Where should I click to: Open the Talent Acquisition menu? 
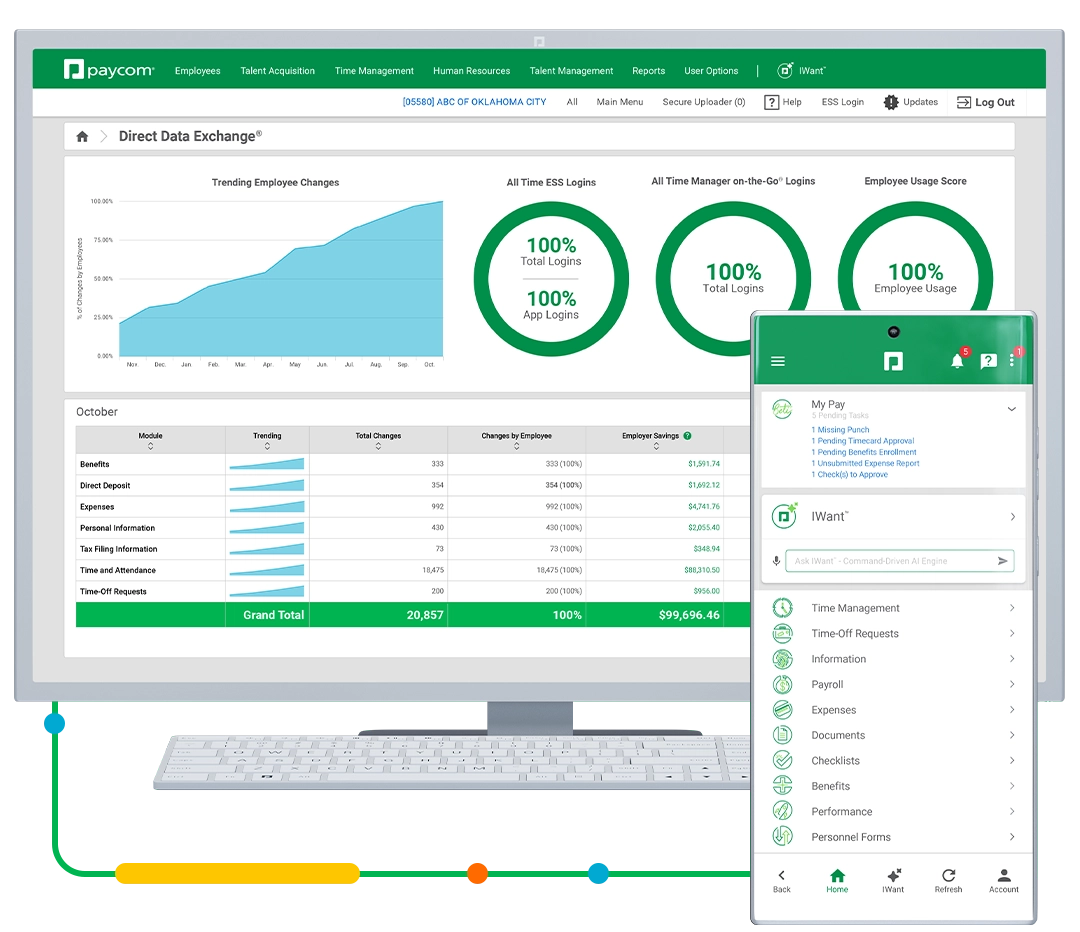277,71
